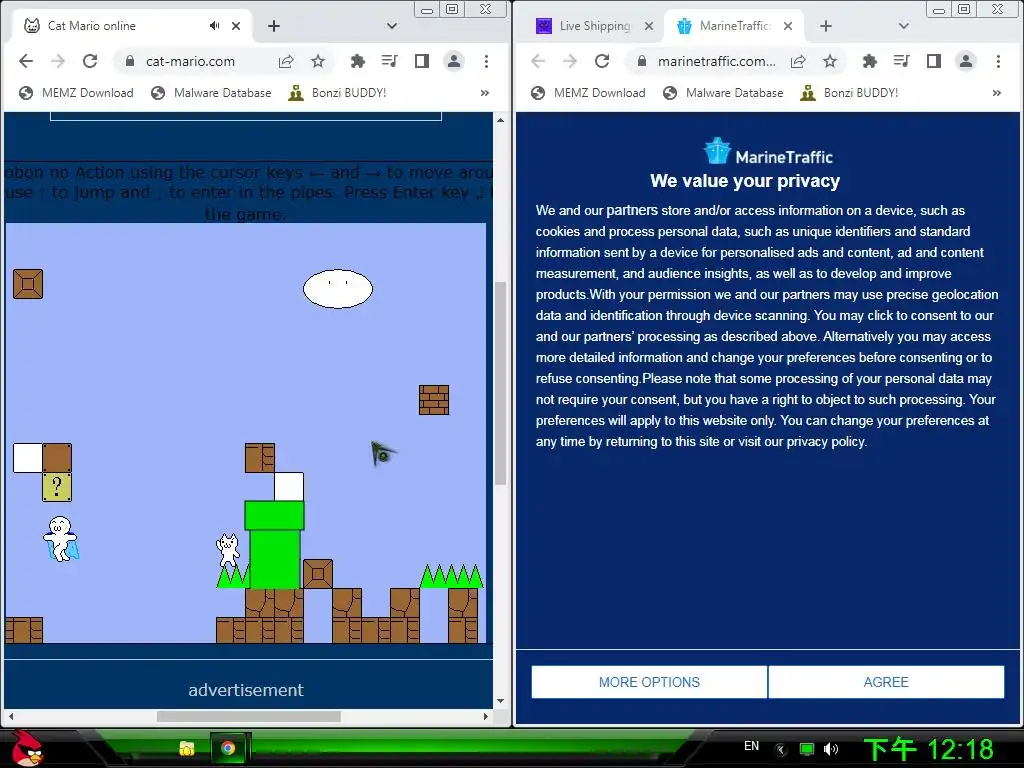Click the green pipe in the game
This screenshot has width=1024, height=768.
274,545
